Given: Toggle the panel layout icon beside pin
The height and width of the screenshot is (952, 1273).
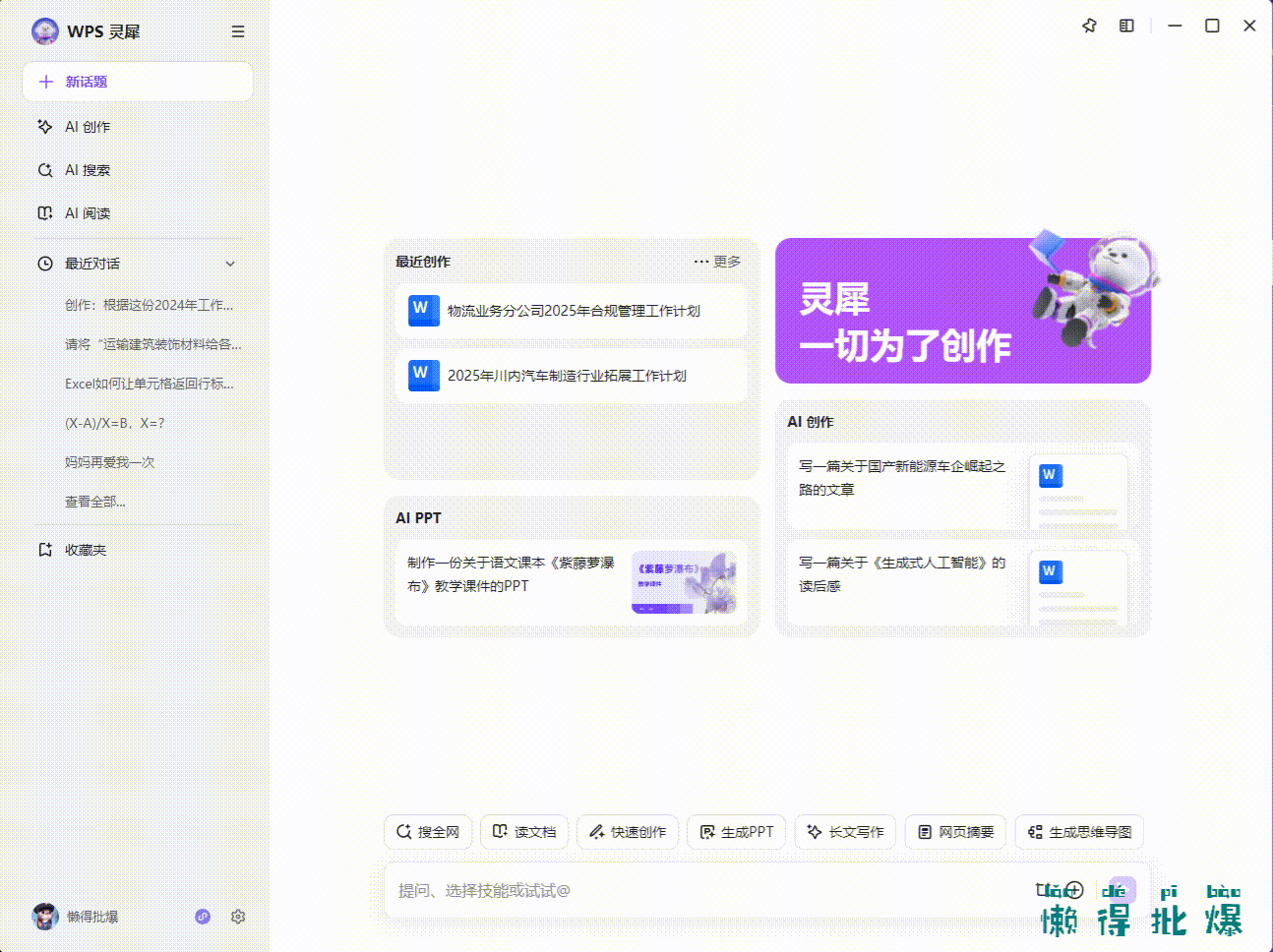Looking at the screenshot, I should point(1126,26).
